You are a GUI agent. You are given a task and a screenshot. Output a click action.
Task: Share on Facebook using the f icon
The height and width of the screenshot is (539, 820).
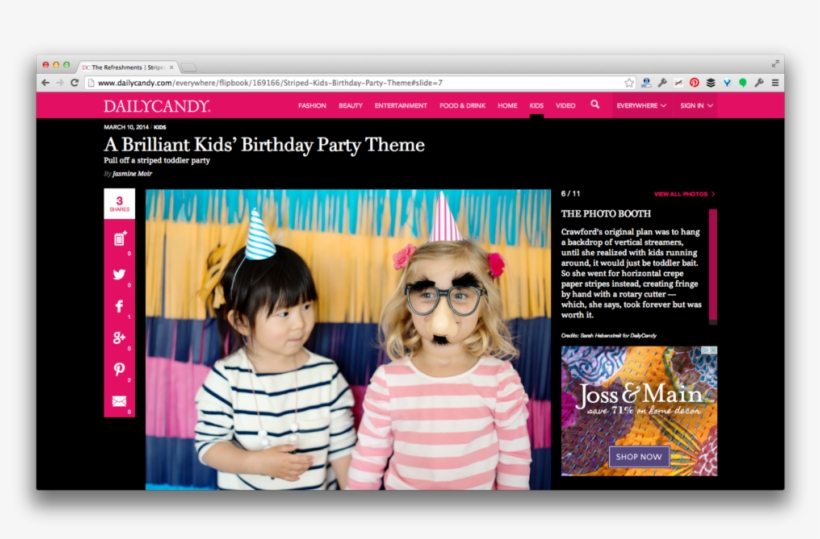click(x=119, y=306)
